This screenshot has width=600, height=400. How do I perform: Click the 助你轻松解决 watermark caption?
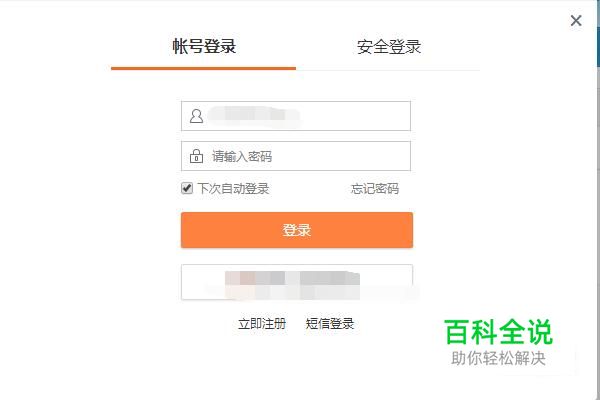[x=498, y=359]
